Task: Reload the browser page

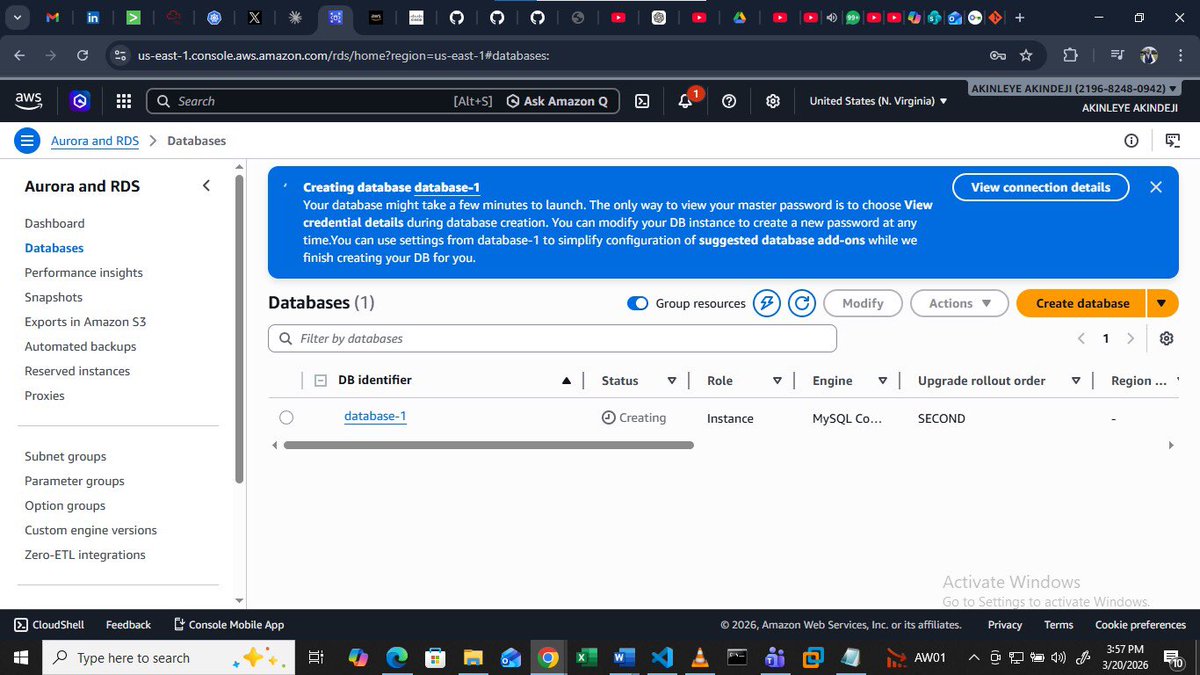Action: pos(83,55)
